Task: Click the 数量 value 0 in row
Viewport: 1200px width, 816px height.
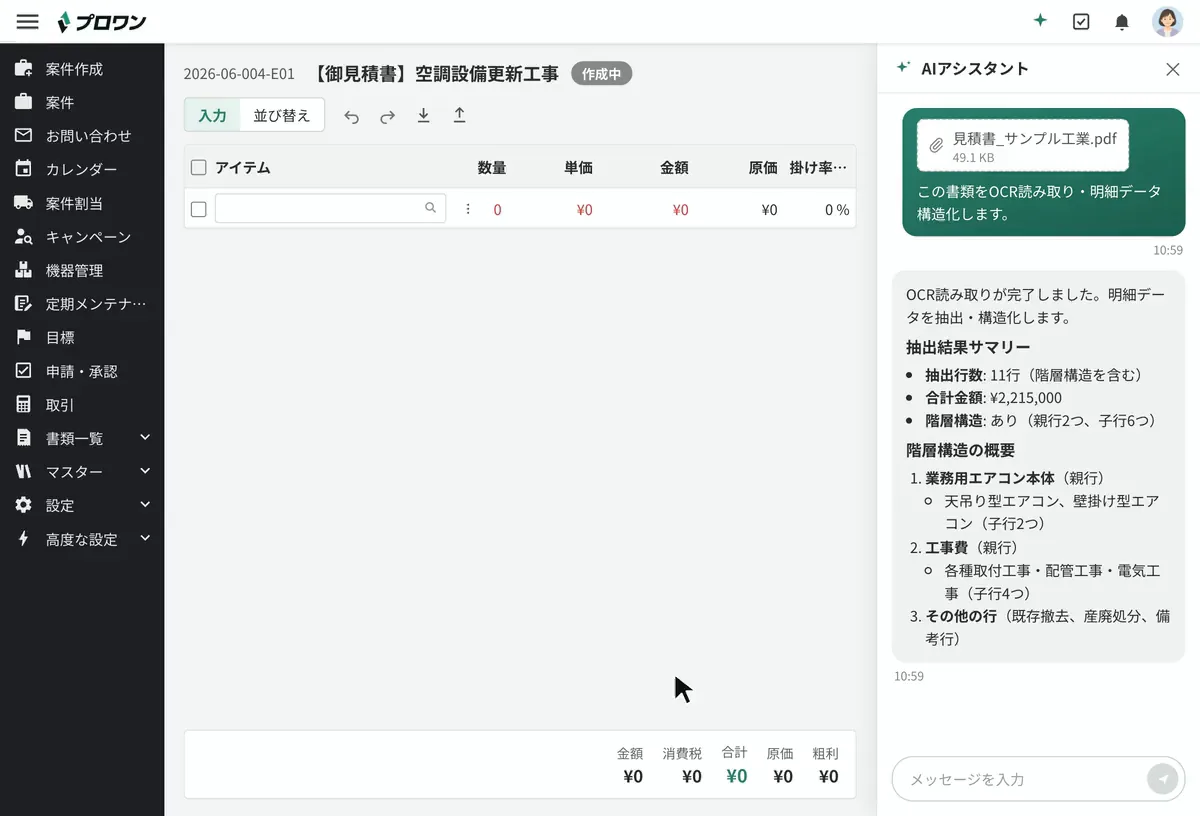Action: [x=497, y=210]
